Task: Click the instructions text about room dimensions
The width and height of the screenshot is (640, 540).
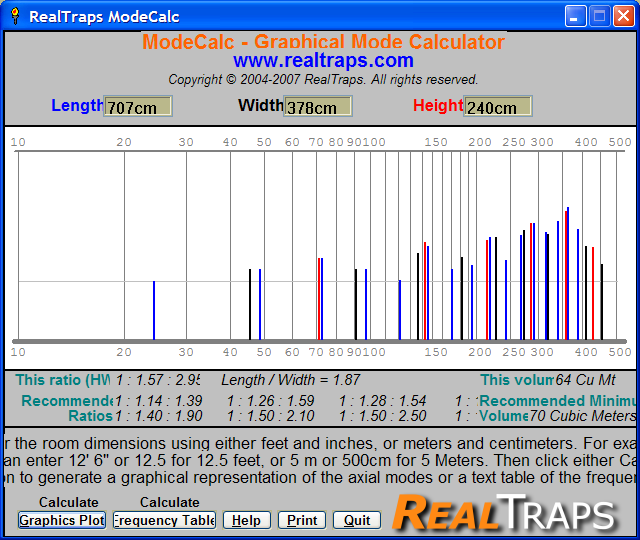Action: [x=320, y=460]
